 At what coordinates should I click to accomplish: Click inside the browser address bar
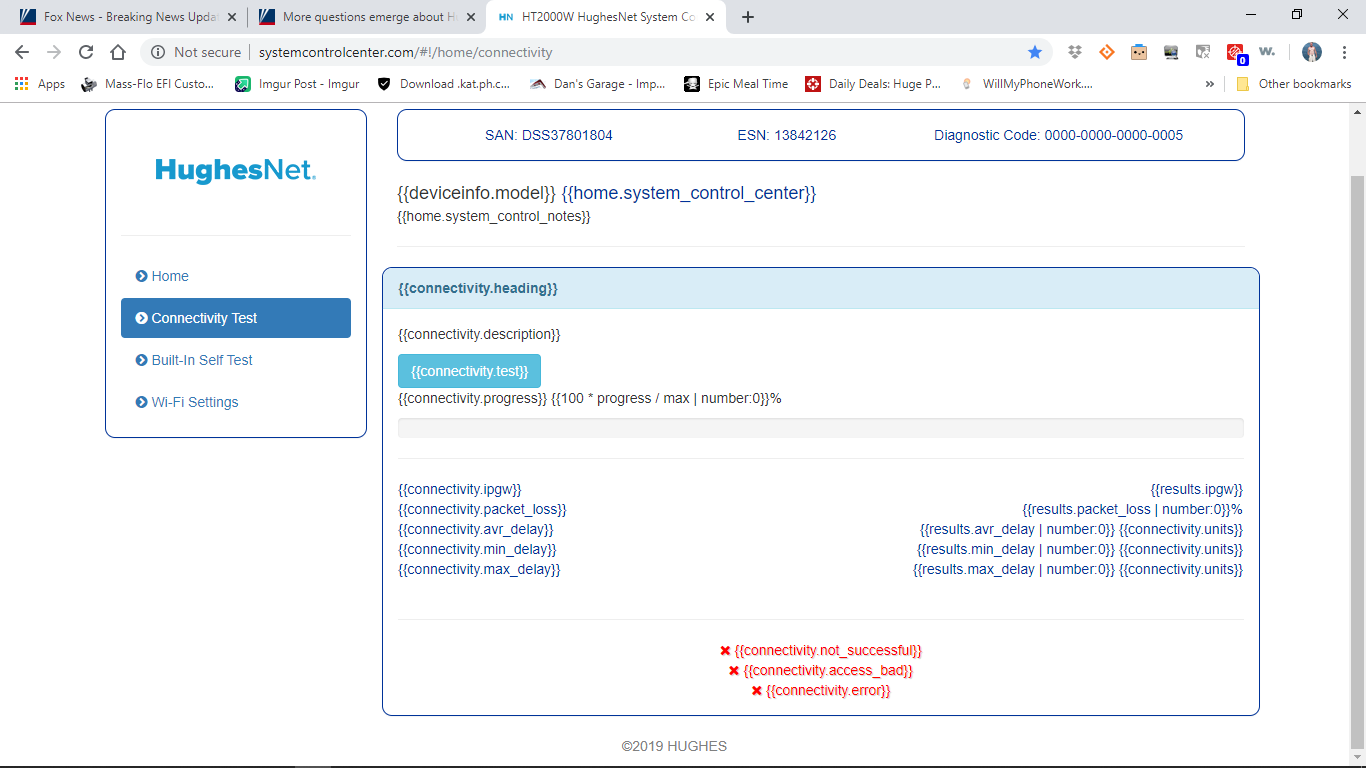500,51
